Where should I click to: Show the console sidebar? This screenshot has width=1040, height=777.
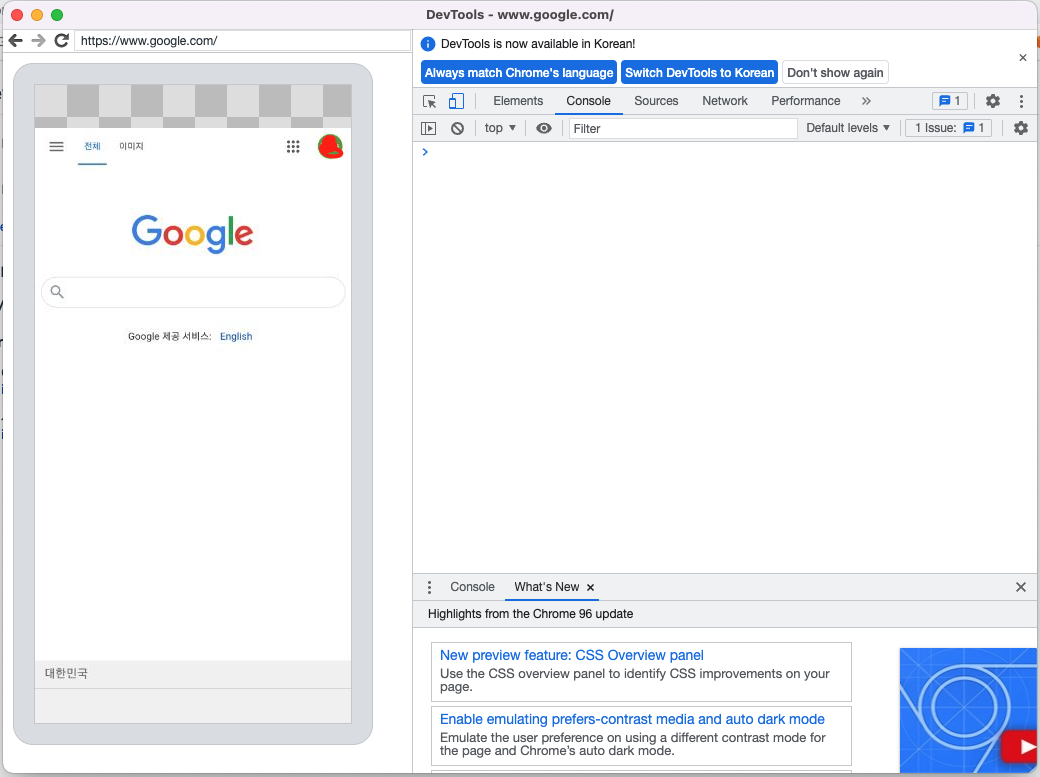pyautogui.click(x=428, y=128)
